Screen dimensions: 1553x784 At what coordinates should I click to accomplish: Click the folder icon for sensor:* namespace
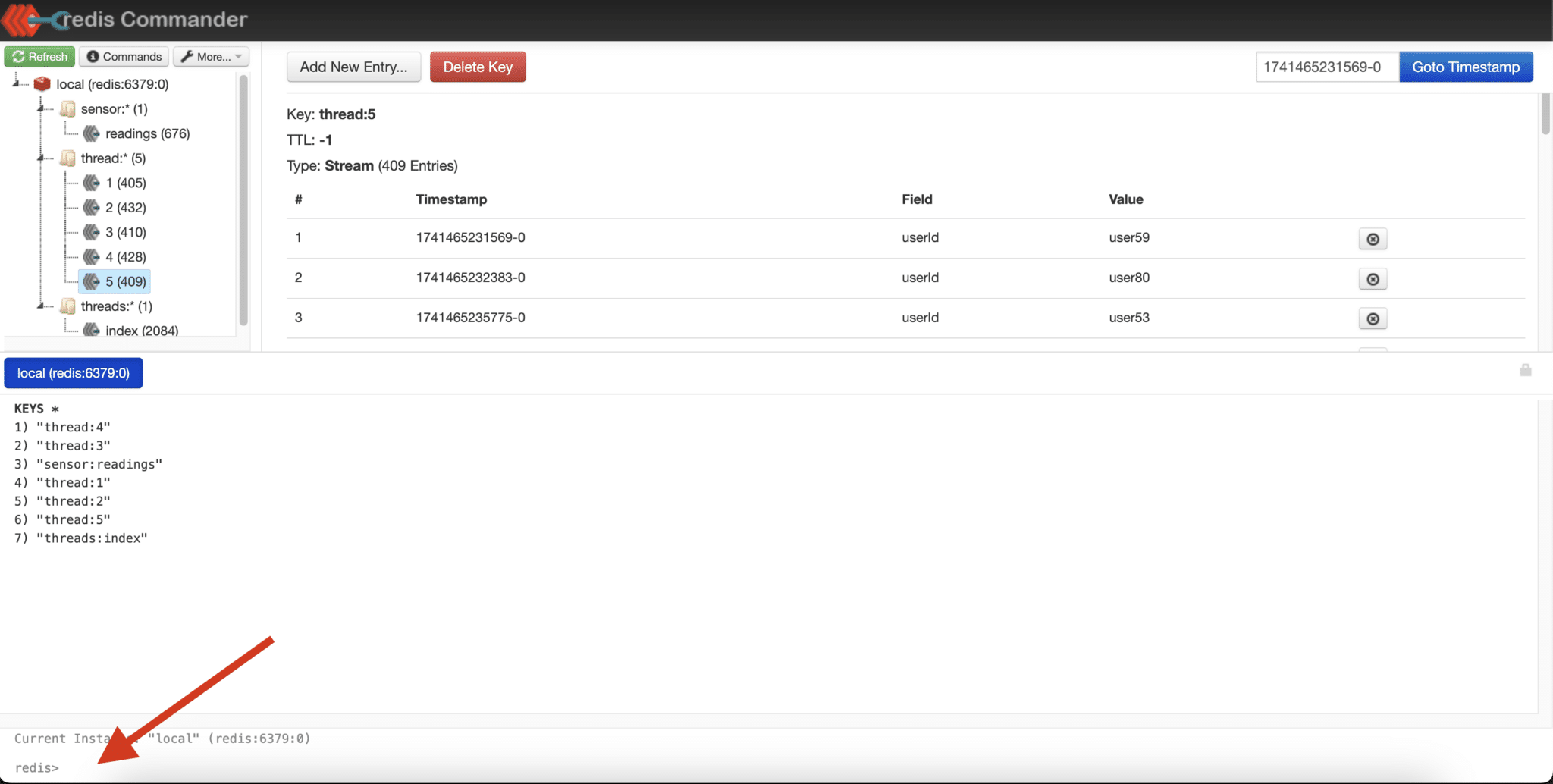click(x=67, y=108)
